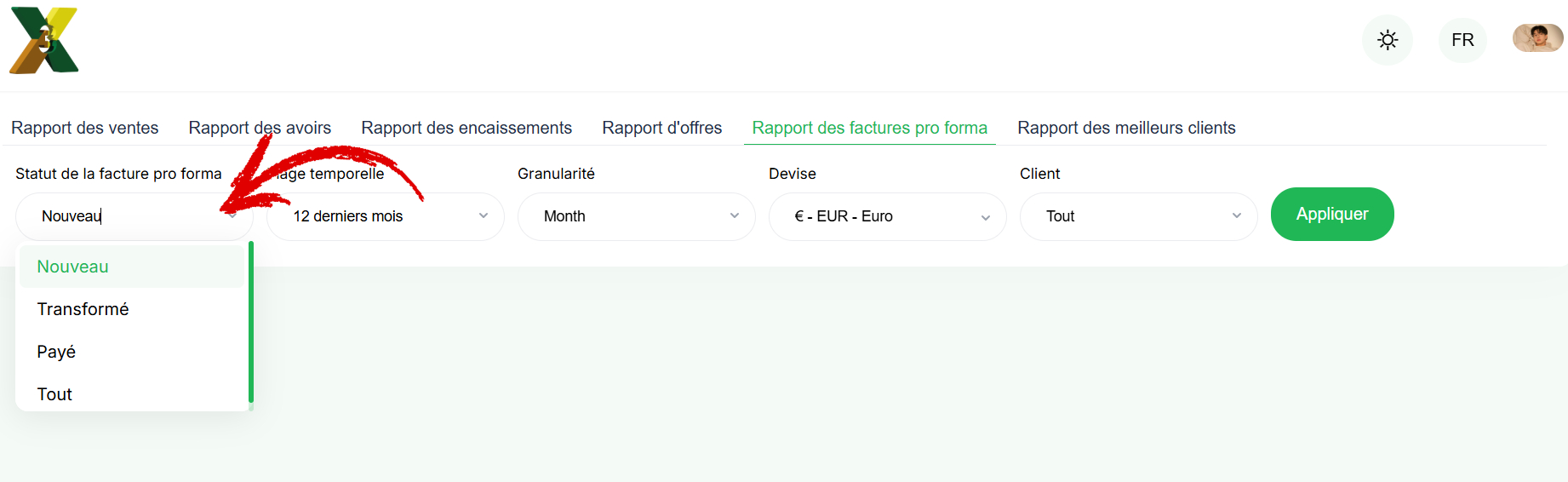
Task: Click the Appliquer button
Action: (x=1332, y=214)
